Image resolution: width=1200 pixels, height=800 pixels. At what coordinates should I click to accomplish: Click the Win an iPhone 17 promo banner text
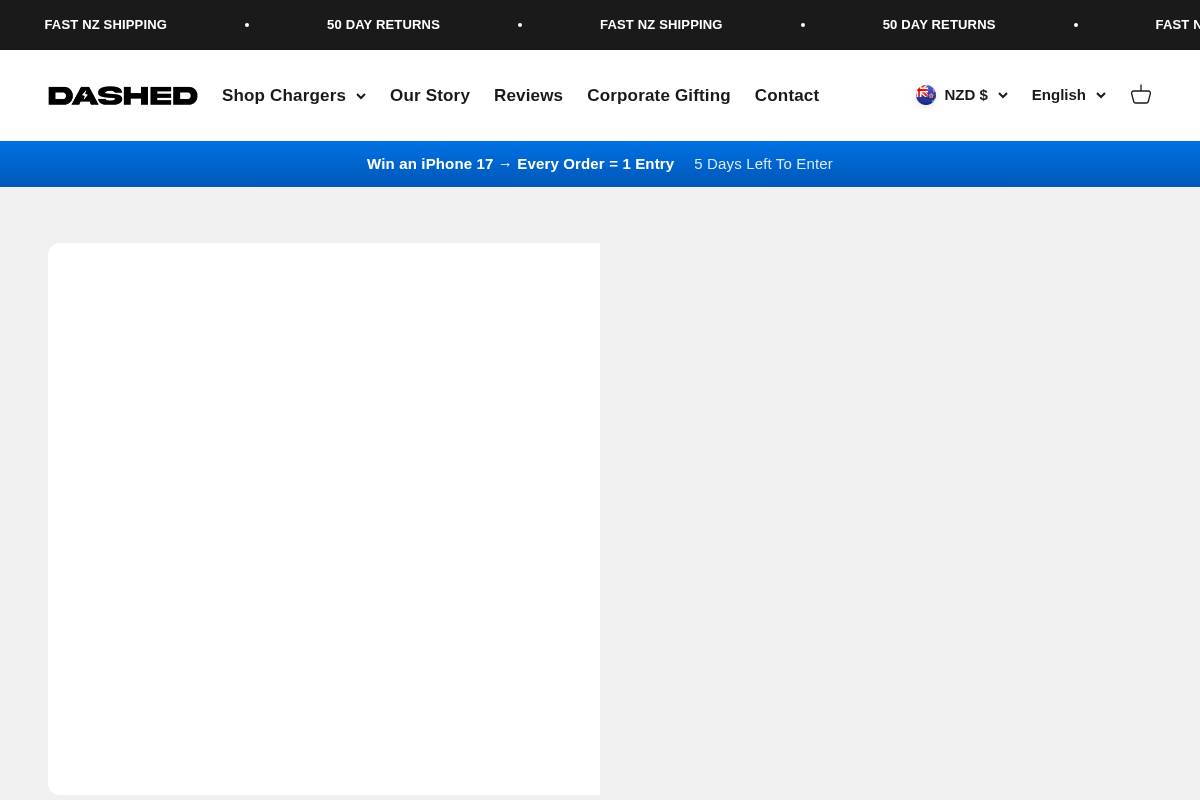coord(520,164)
